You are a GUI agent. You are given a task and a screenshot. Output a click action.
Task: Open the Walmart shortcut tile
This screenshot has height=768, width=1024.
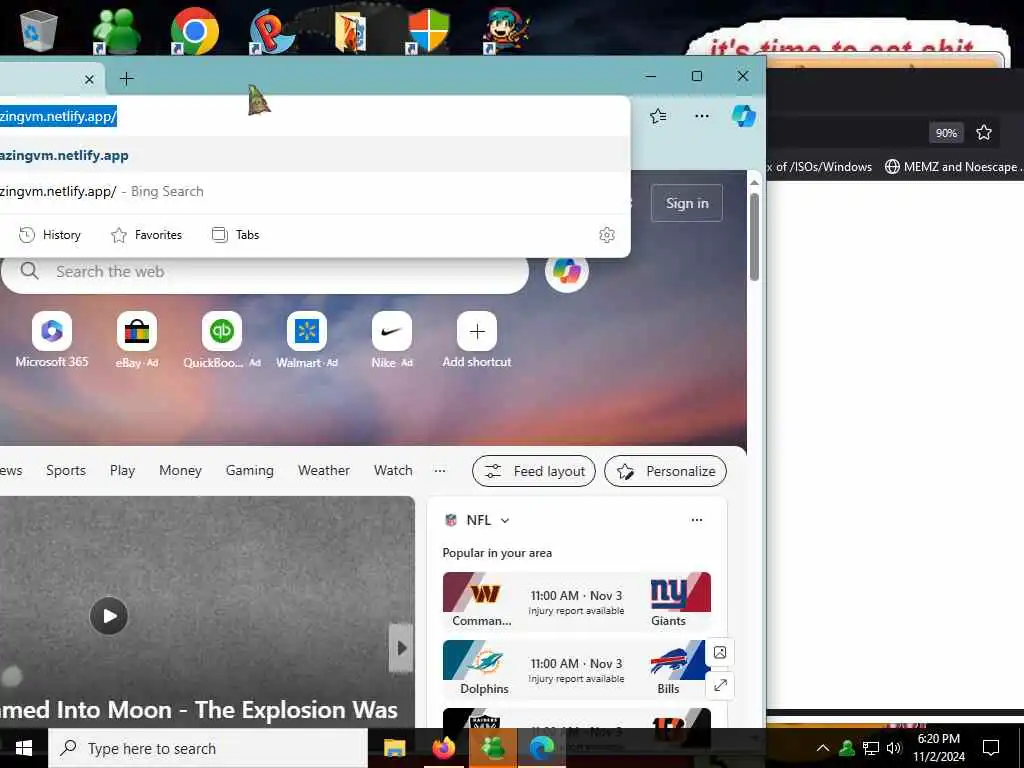click(306, 340)
